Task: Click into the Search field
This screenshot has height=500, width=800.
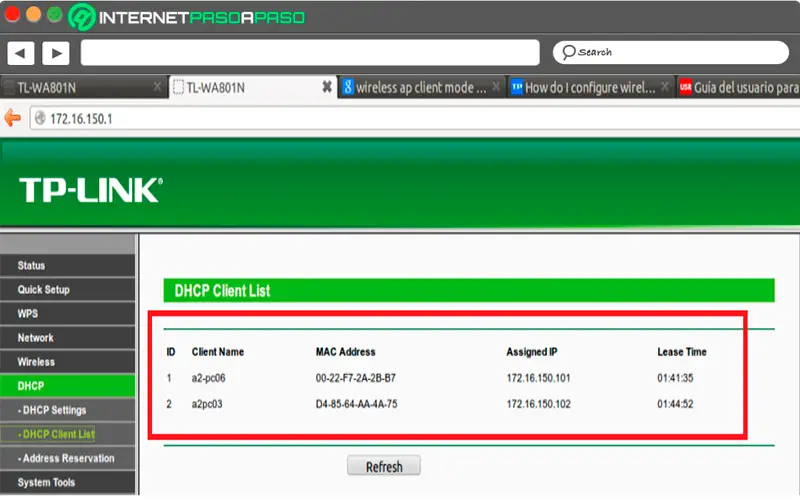Action: [670, 52]
